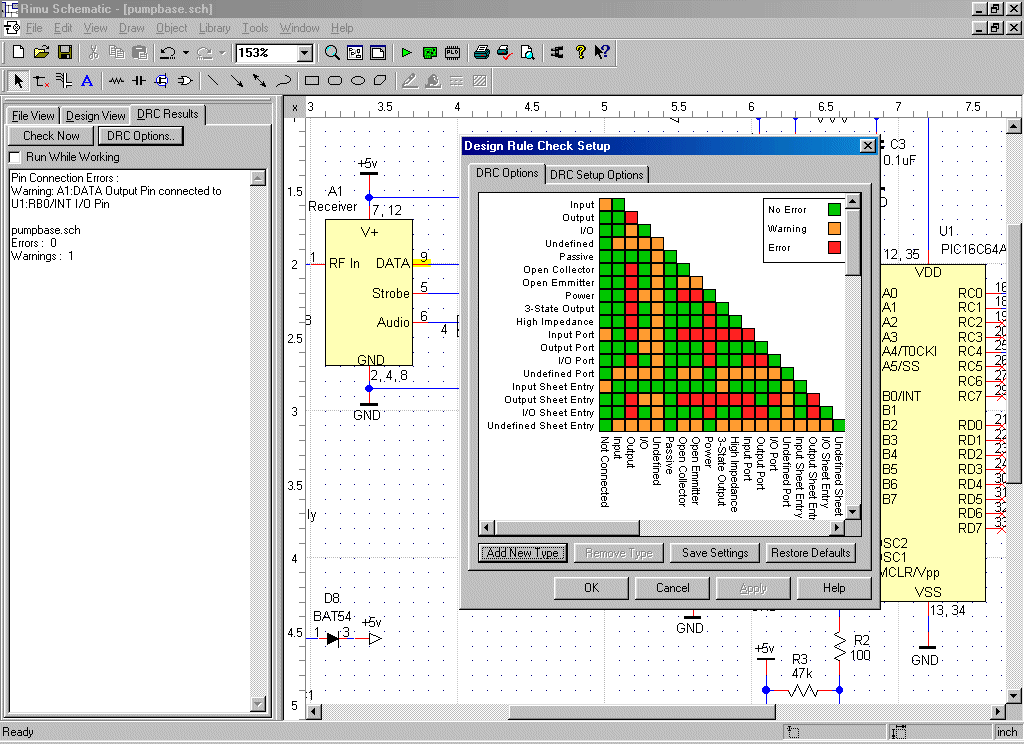Click the Check Now button

[x=51, y=136]
